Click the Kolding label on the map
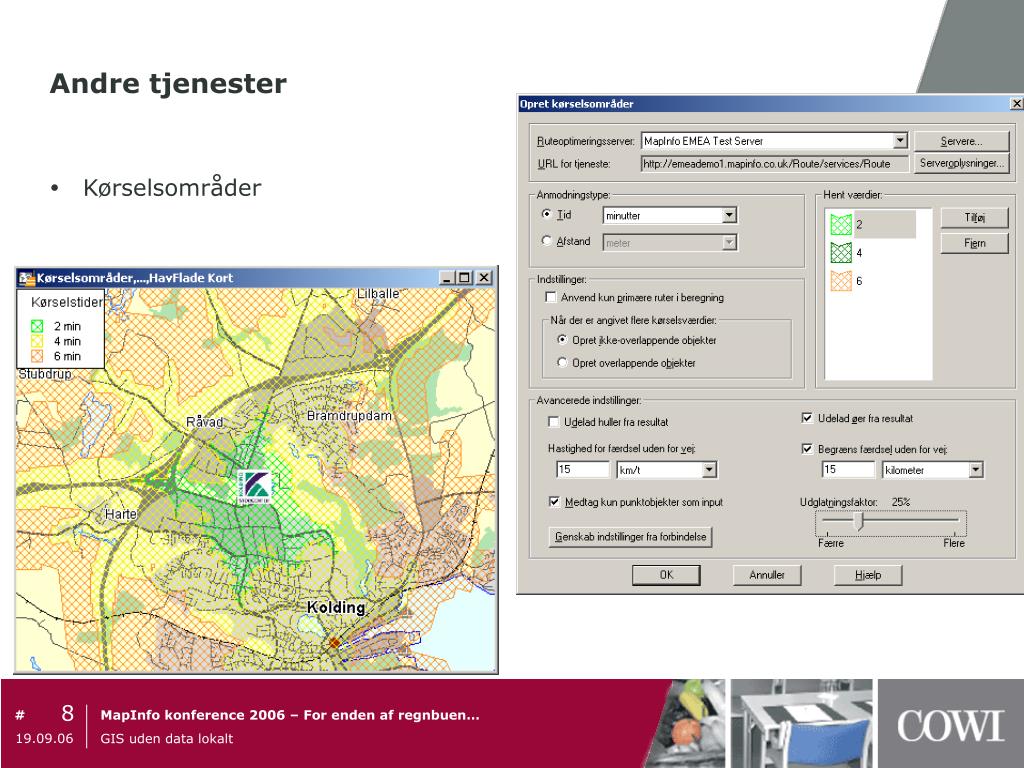This screenshot has height=768, width=1024. pyautogui.click(x=336, y=607)
